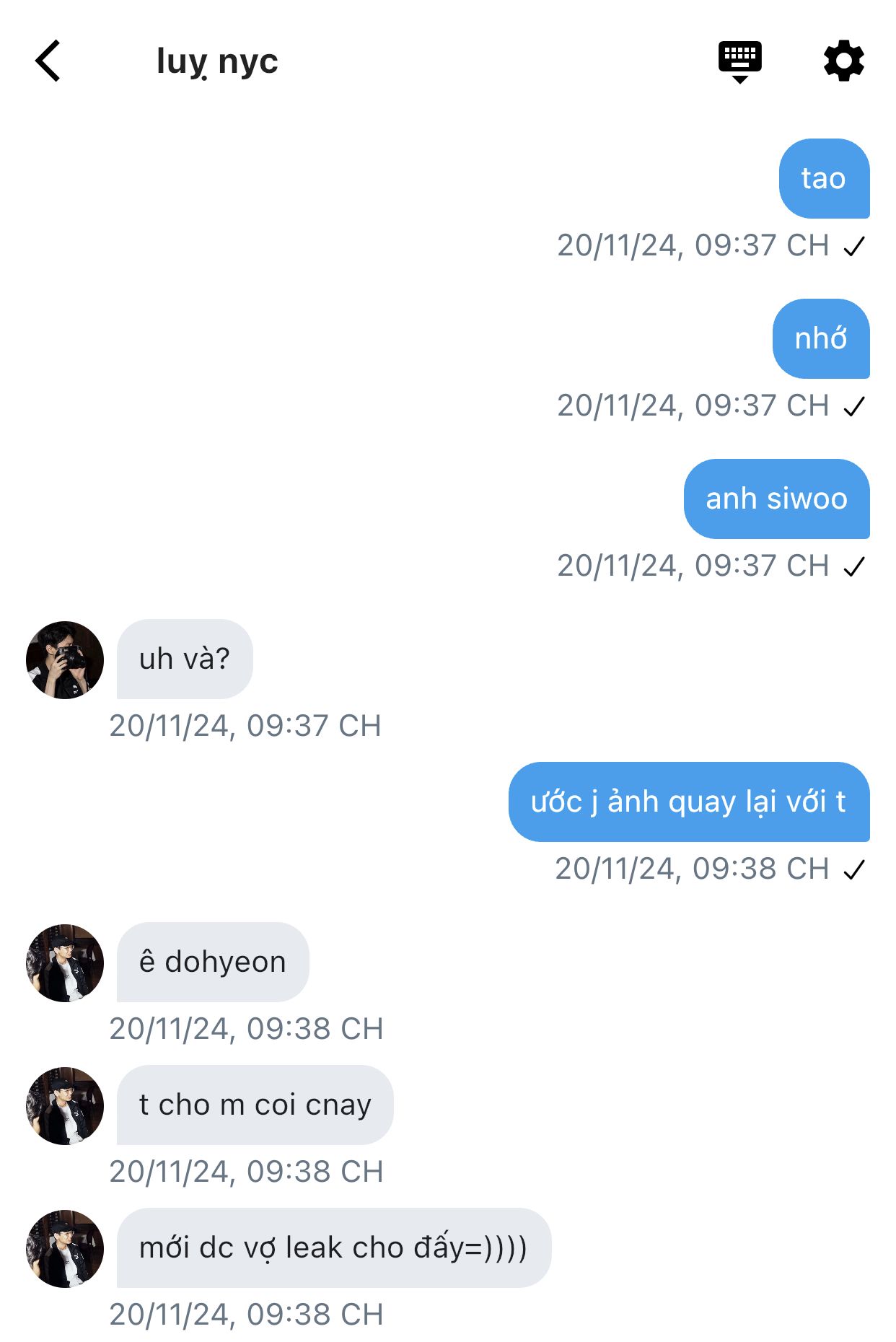Click timestamp under 'uh và?' message

[x=245, y=726]
